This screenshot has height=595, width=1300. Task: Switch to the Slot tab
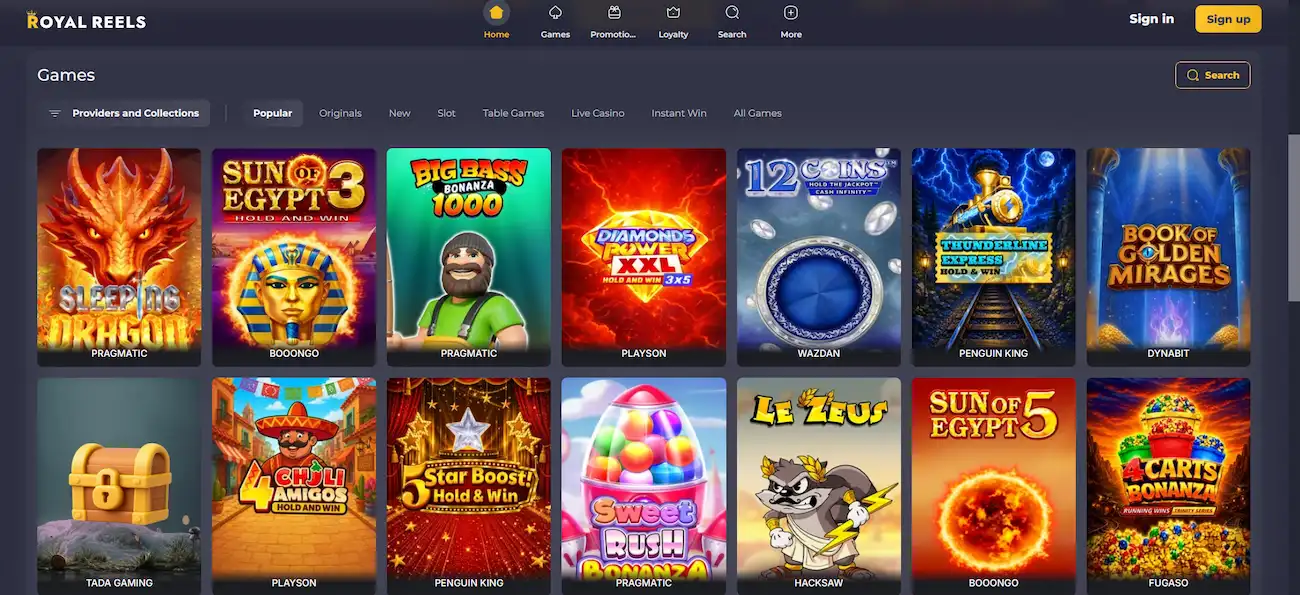point(446,113)
